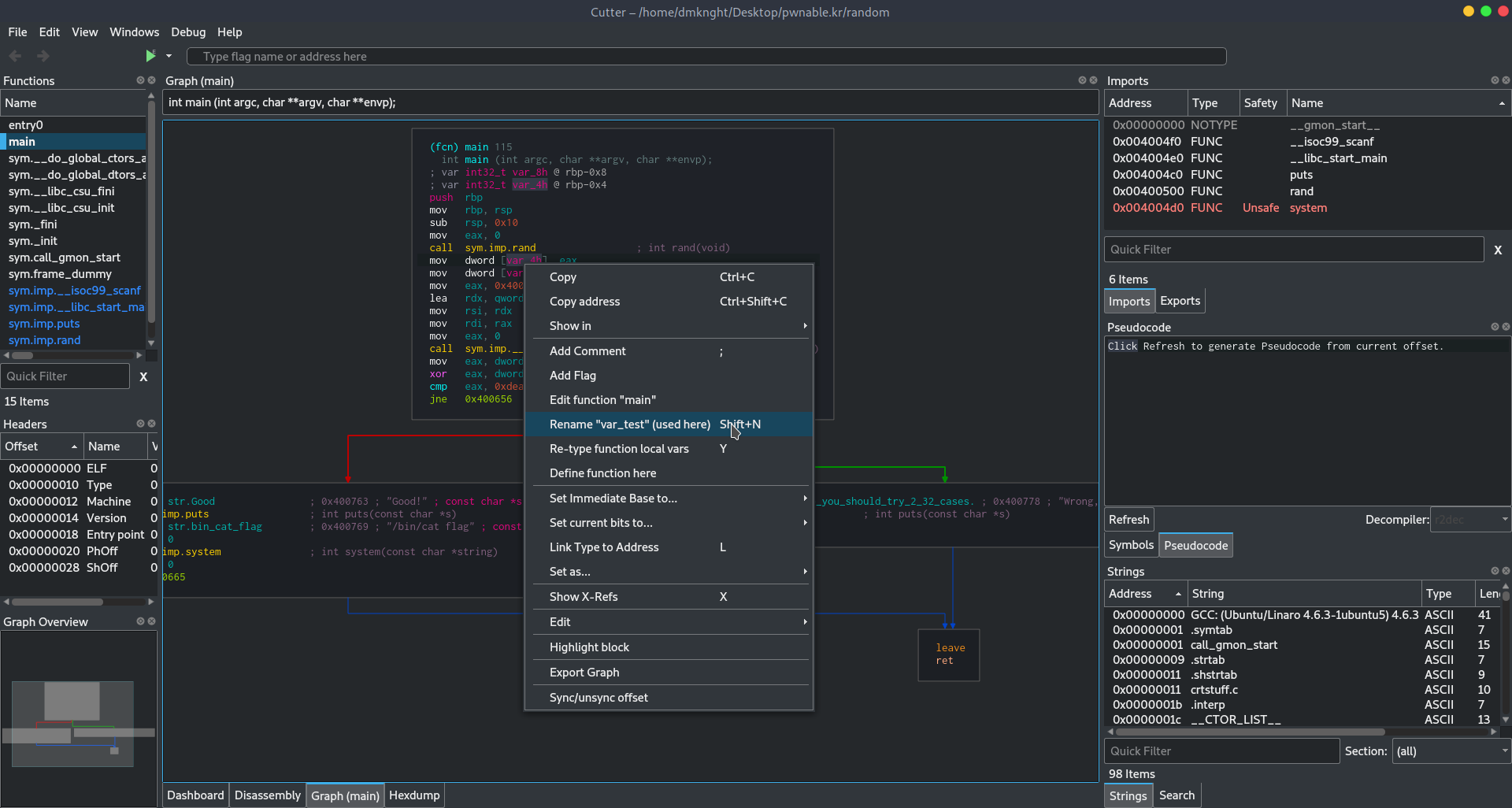Clear the Imports quick filter with X
Image resolution: width=1512 pixels, height=808 pixels.
click(1498, 250)
